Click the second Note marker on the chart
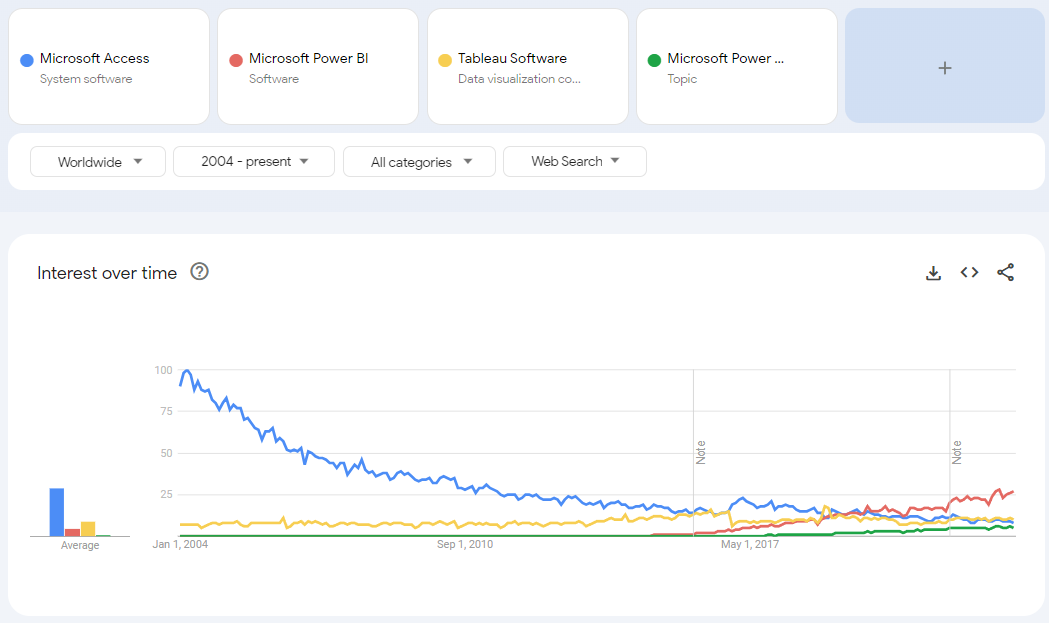The image size is (1049, 623). (957, 452)
